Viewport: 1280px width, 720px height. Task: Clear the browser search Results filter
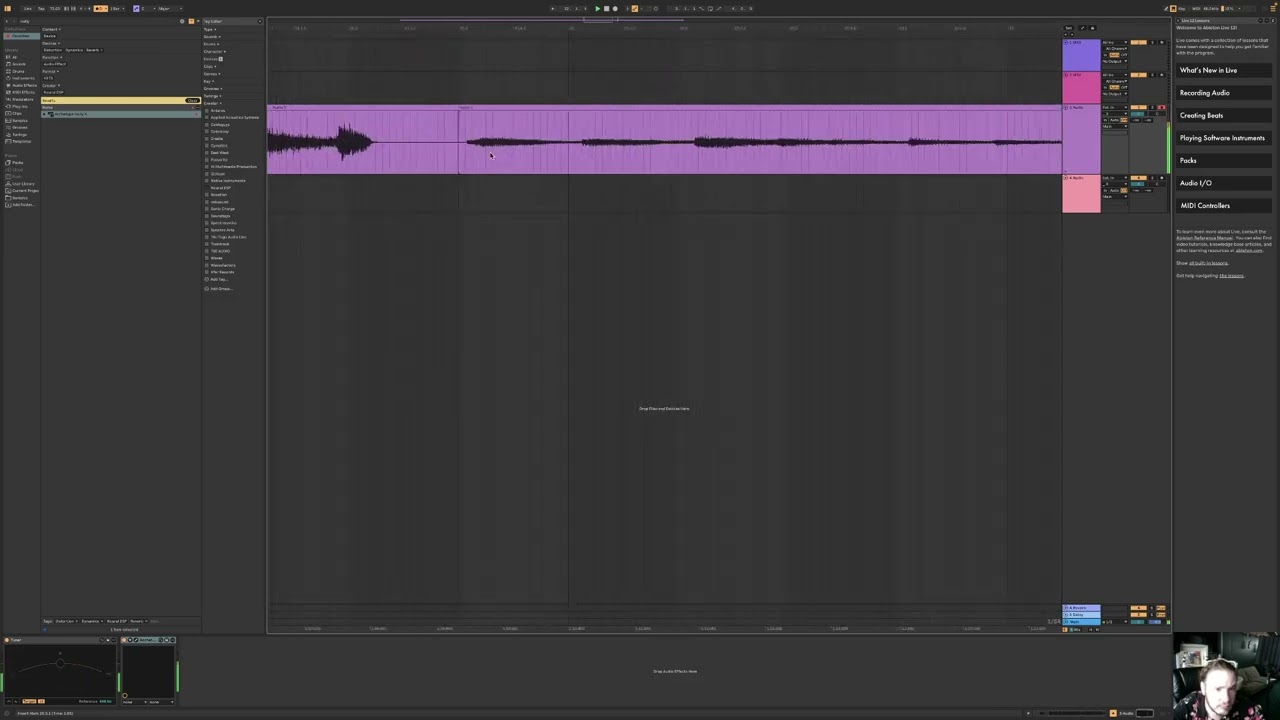pyautogui.click(x=192, y=100)
